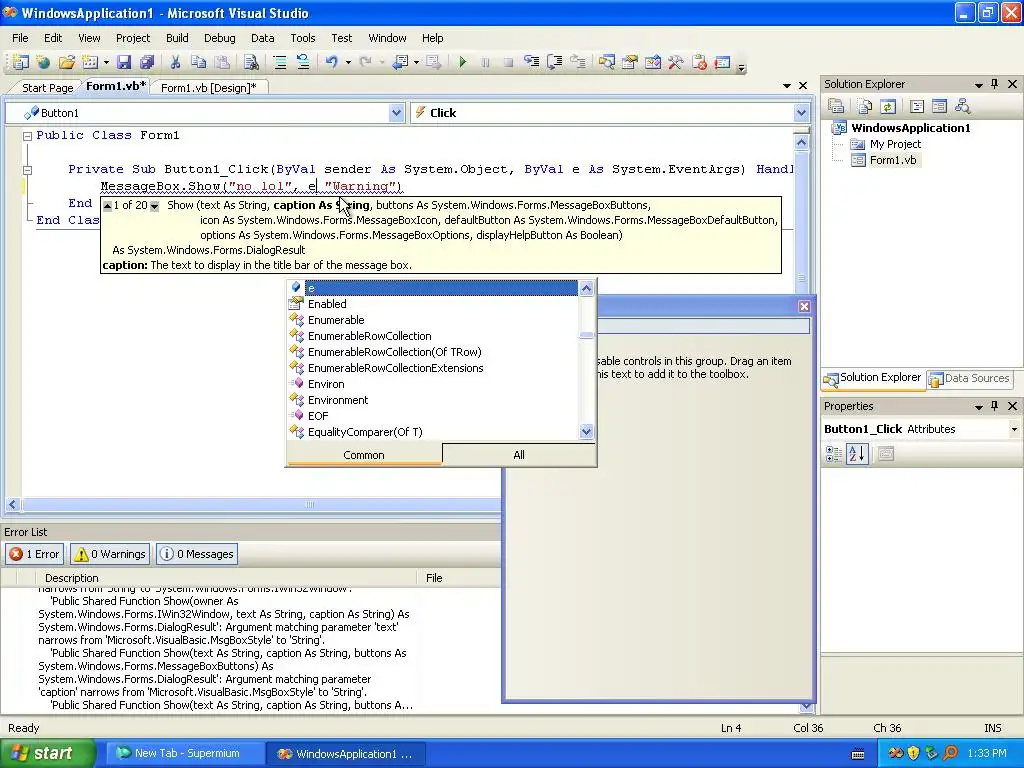Image resolution: width=1024 pixels, height=768 pixels.
Task: Click the Step Into debugging icon
Action: tap(532, 62)
